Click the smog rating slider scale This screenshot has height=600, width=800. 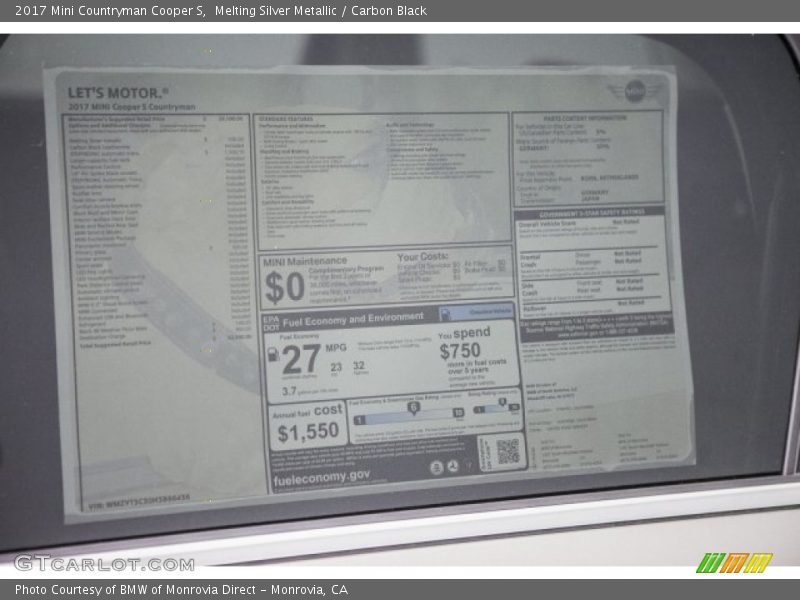496,408
